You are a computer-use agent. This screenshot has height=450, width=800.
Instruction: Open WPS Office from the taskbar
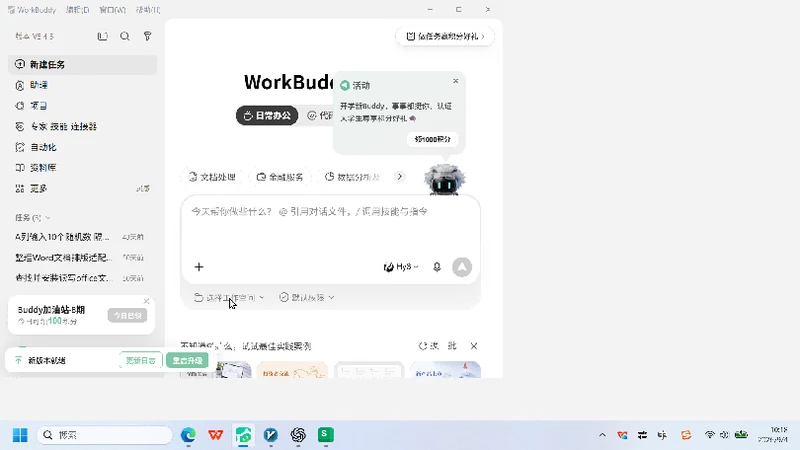point(216,435)
